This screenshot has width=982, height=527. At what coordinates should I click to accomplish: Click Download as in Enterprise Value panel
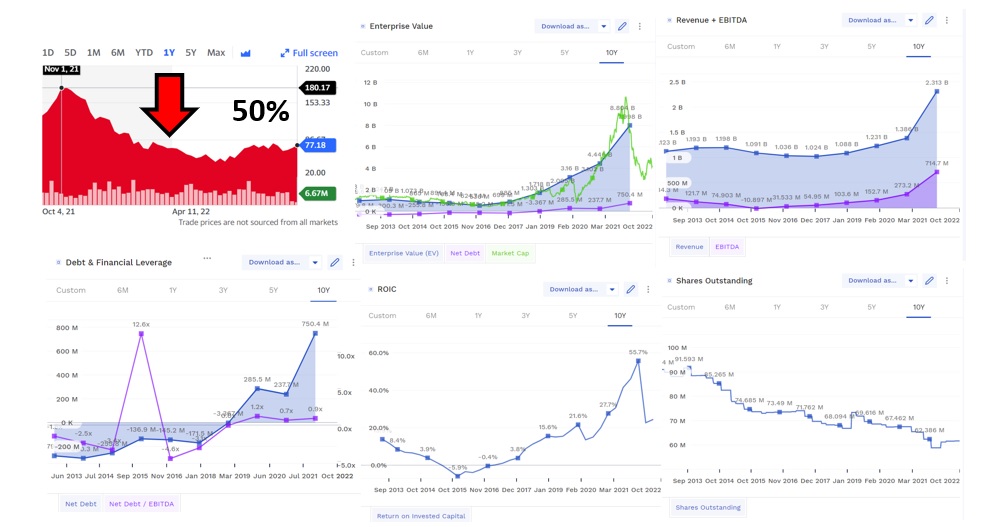[565, 26]
